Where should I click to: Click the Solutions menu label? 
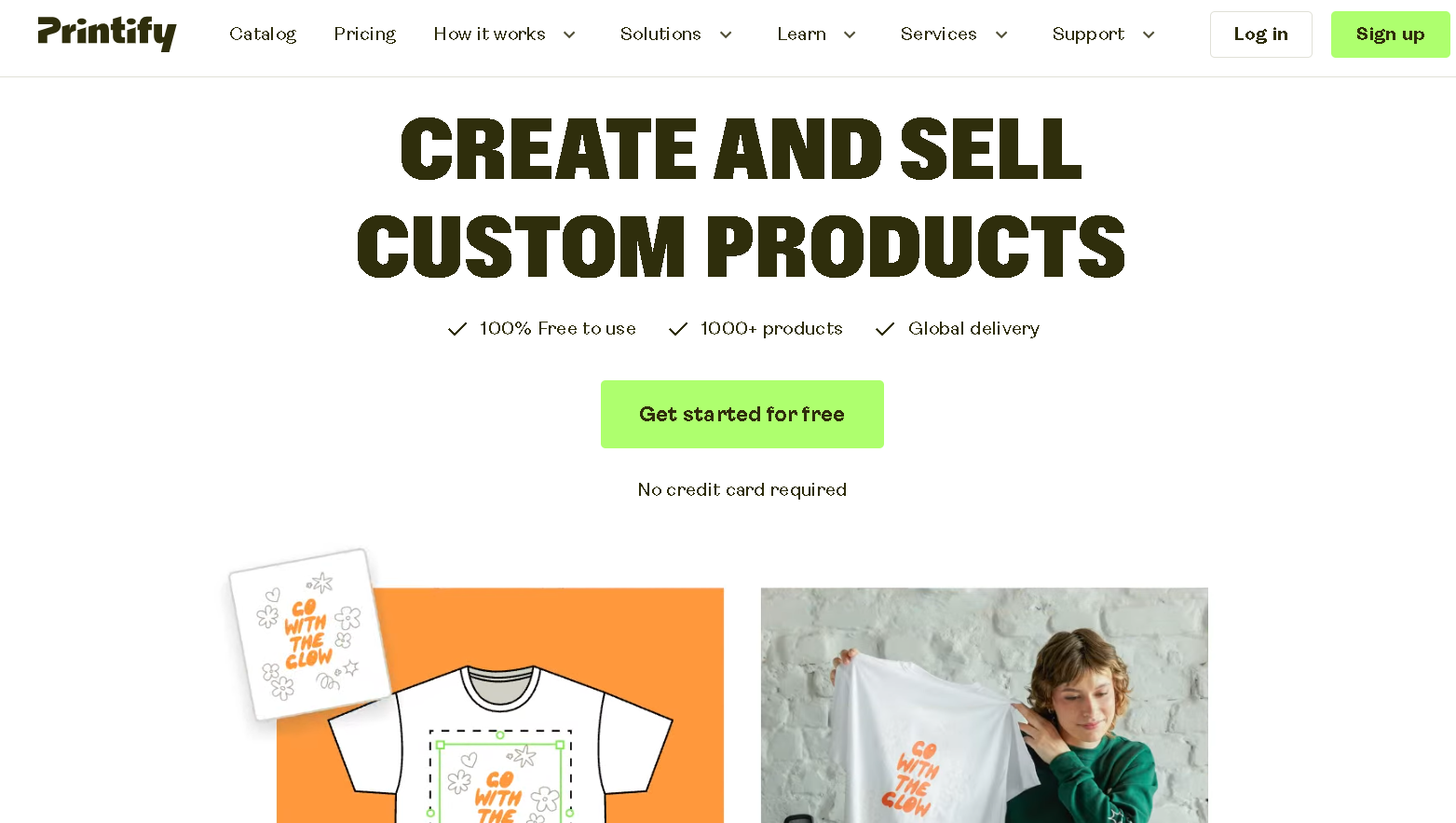point(660,34)
